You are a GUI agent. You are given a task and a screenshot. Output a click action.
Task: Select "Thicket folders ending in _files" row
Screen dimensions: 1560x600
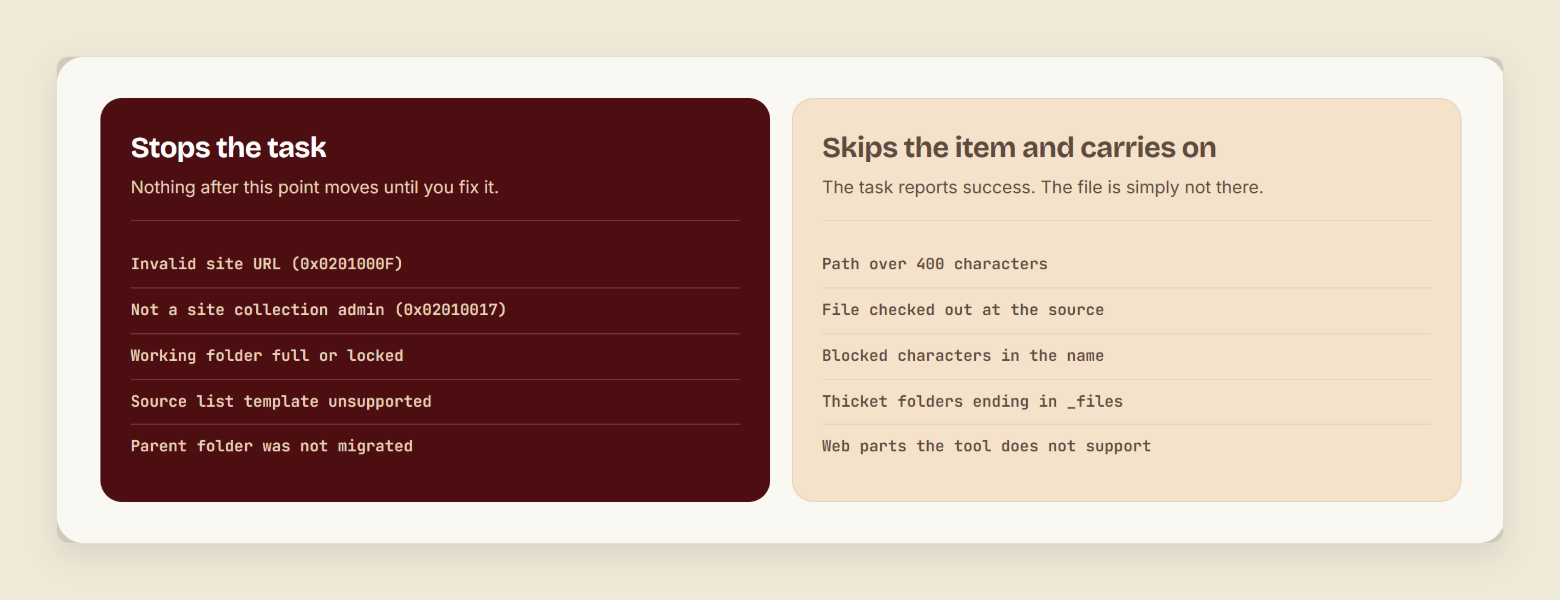pos(1127,402)
